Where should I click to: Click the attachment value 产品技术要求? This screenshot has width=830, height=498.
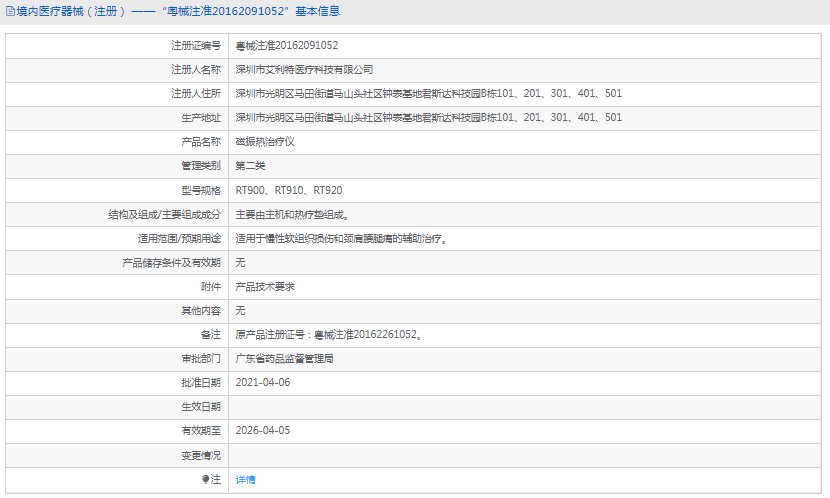[265, 286]
